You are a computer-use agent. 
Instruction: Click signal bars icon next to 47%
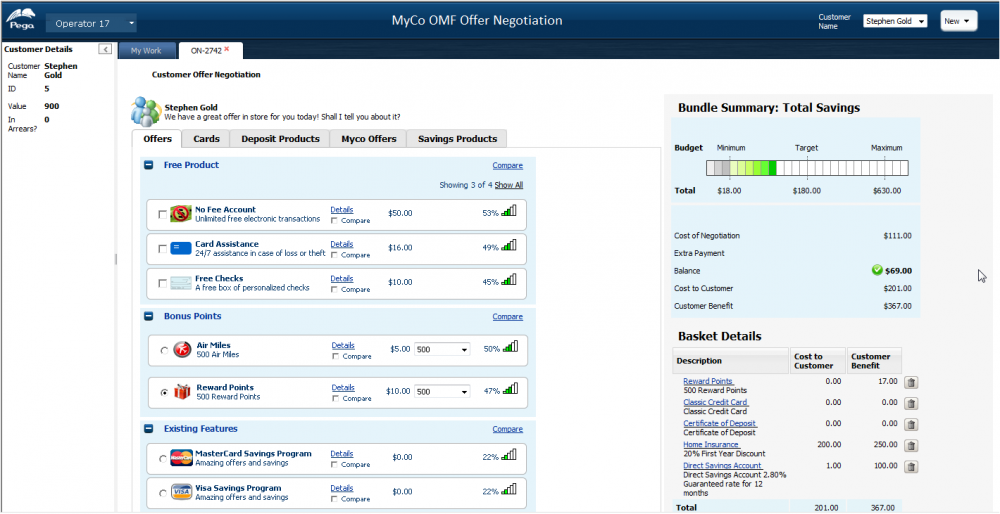pyautogui.click(x=510, y=389)
